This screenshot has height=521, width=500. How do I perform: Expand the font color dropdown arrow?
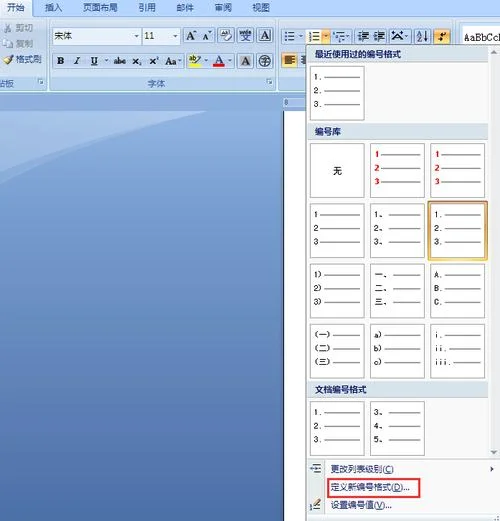click(x=230, y=61)
